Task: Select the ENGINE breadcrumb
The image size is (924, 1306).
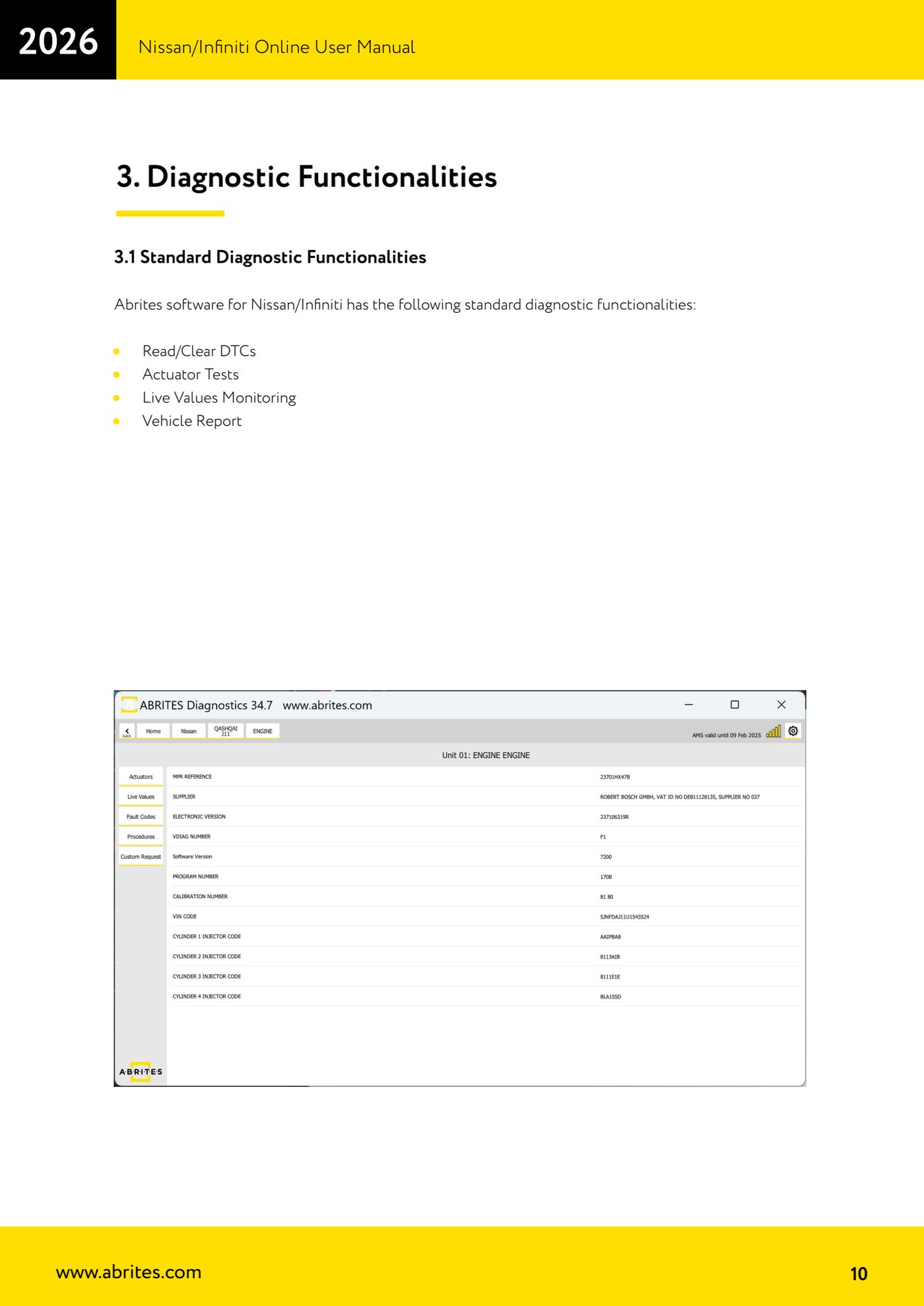Action: [263, 731]
